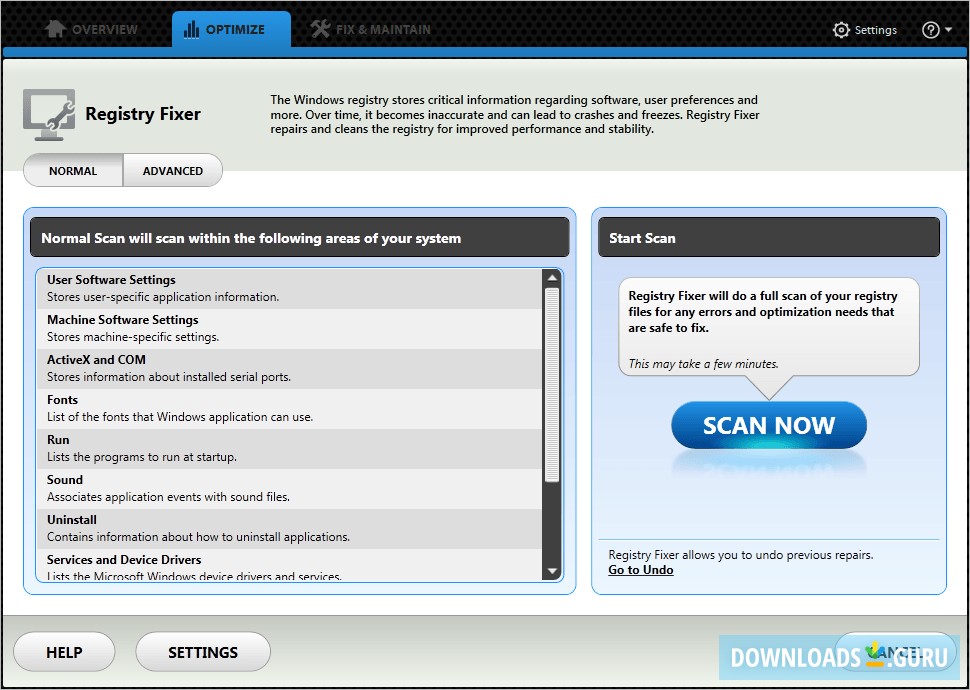This screenshot has width=970, height=690.
Task: Open the FIX & MAINTAIN section
Action: pyautogui.click(x=370, y=29)
